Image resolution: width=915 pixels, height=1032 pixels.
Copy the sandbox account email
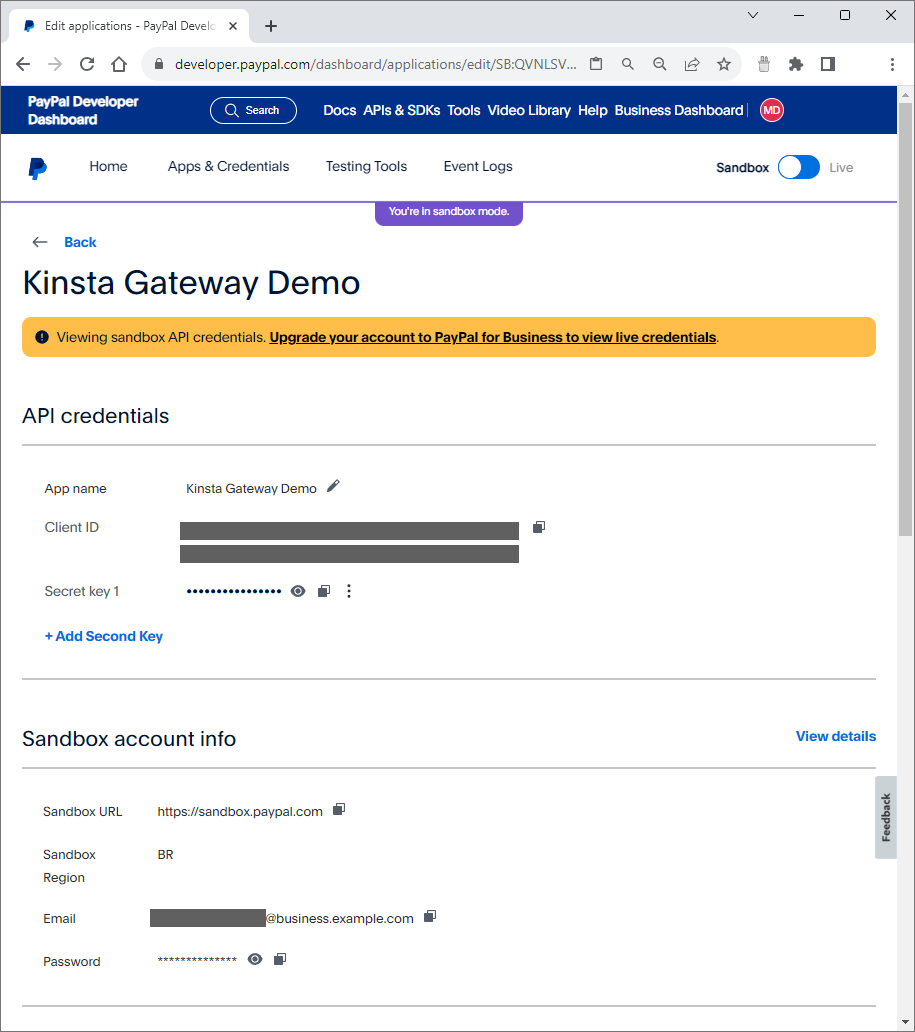pos(430,916)
